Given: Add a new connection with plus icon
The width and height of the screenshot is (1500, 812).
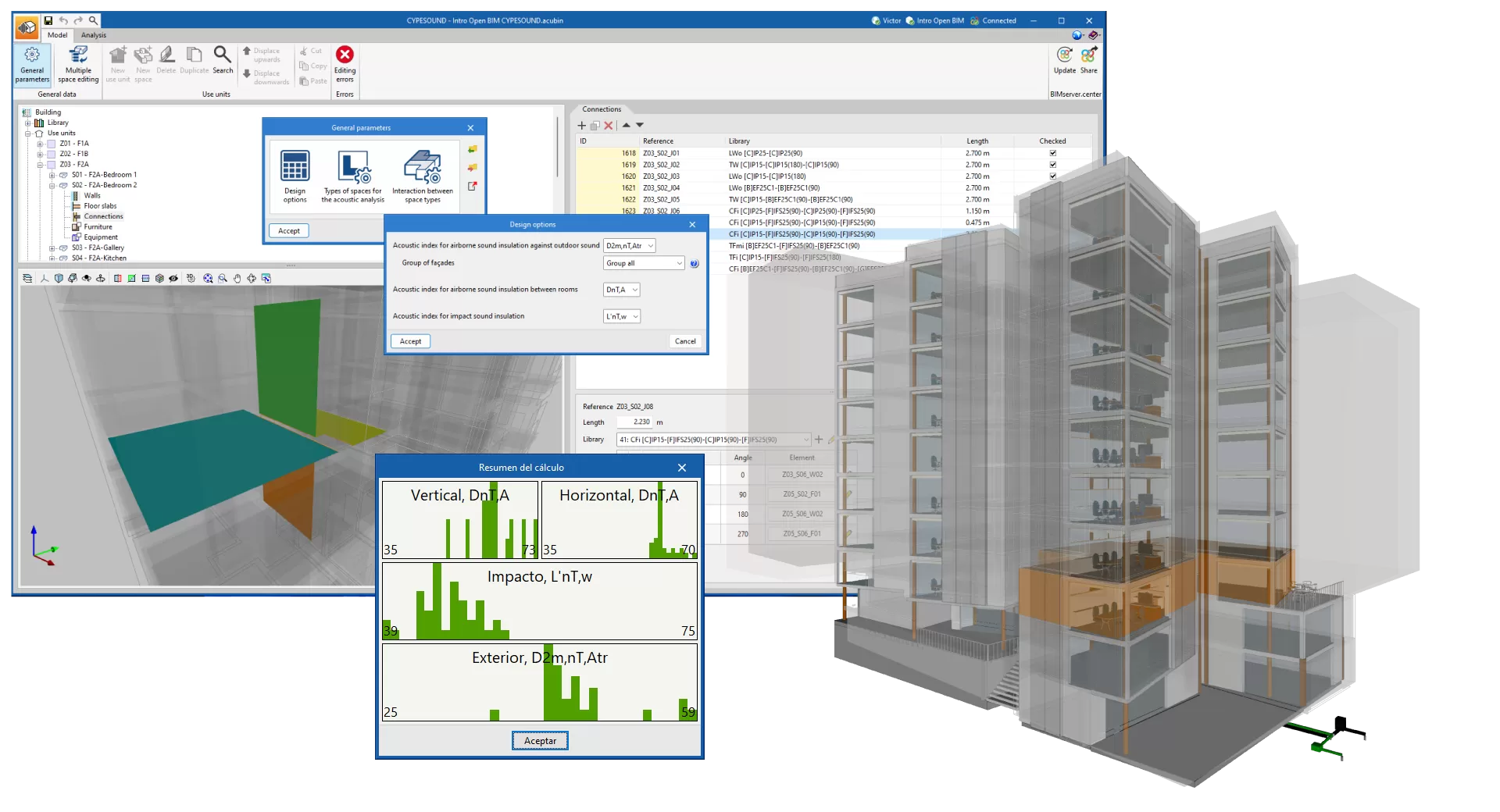Looking at the screenshot, I should pyautogui.click(x=581, y=125).
